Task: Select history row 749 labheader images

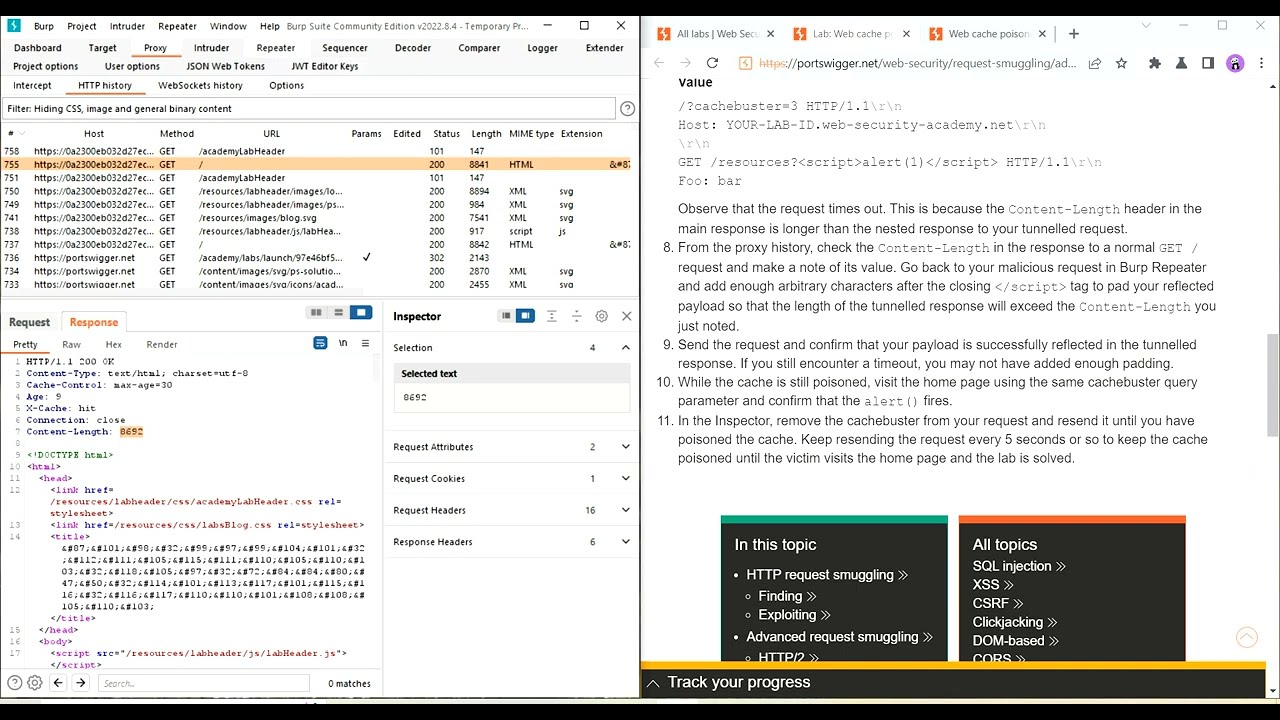Action: tap(318, 204)
